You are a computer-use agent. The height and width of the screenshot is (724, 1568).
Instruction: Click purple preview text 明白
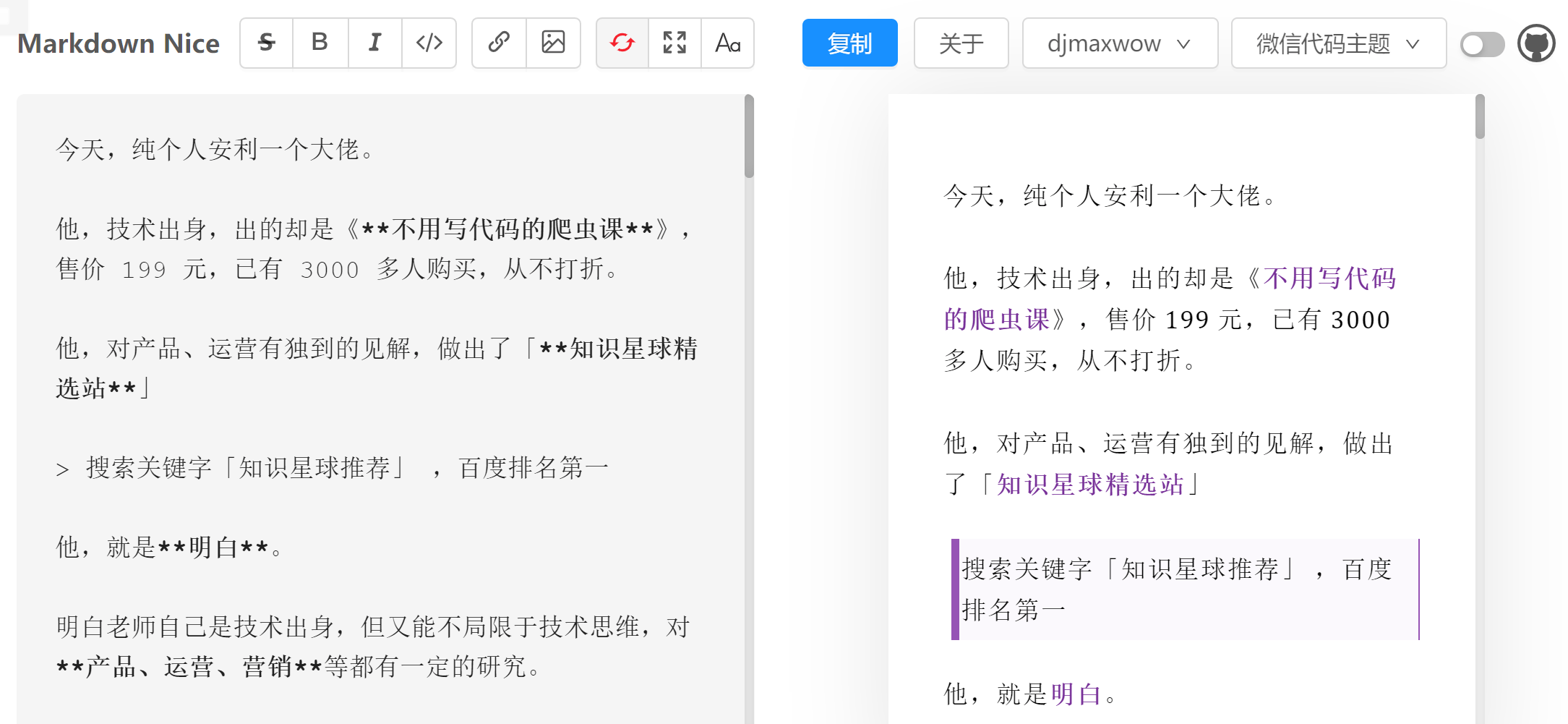tap(1076, 694)
